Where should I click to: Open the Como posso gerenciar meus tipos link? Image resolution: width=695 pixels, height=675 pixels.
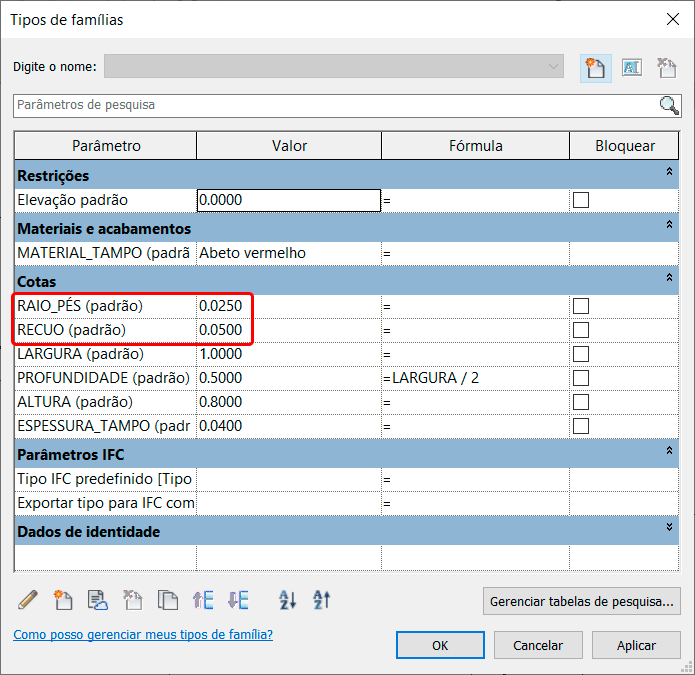click(x=143, y=635)
